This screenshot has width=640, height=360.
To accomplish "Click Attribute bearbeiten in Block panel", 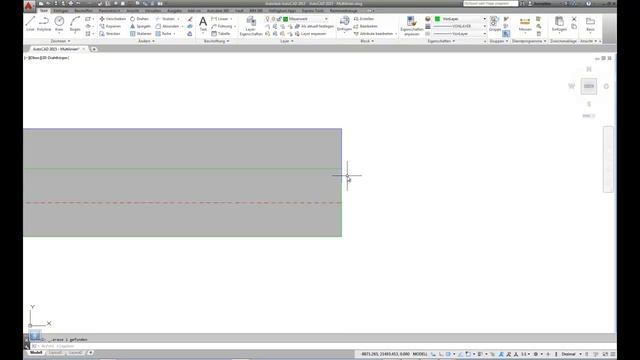I will pos(373,33).
